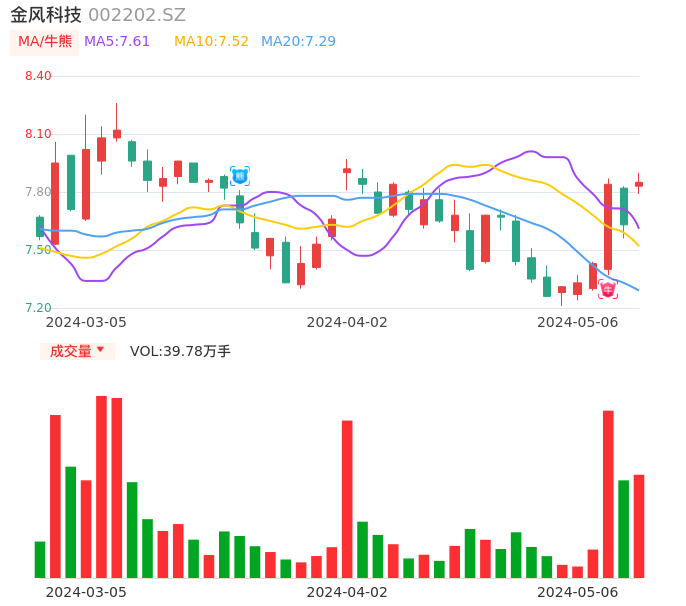
Task: Click the MA20:7.29 legend label
Action: pyautogui.click(x=298, y=42)
